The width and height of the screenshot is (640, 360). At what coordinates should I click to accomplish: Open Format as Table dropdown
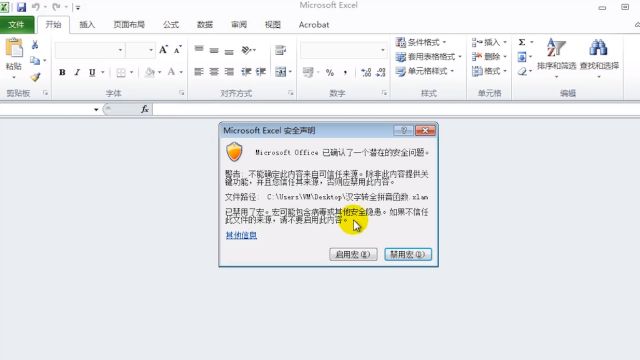coord(429,57)
